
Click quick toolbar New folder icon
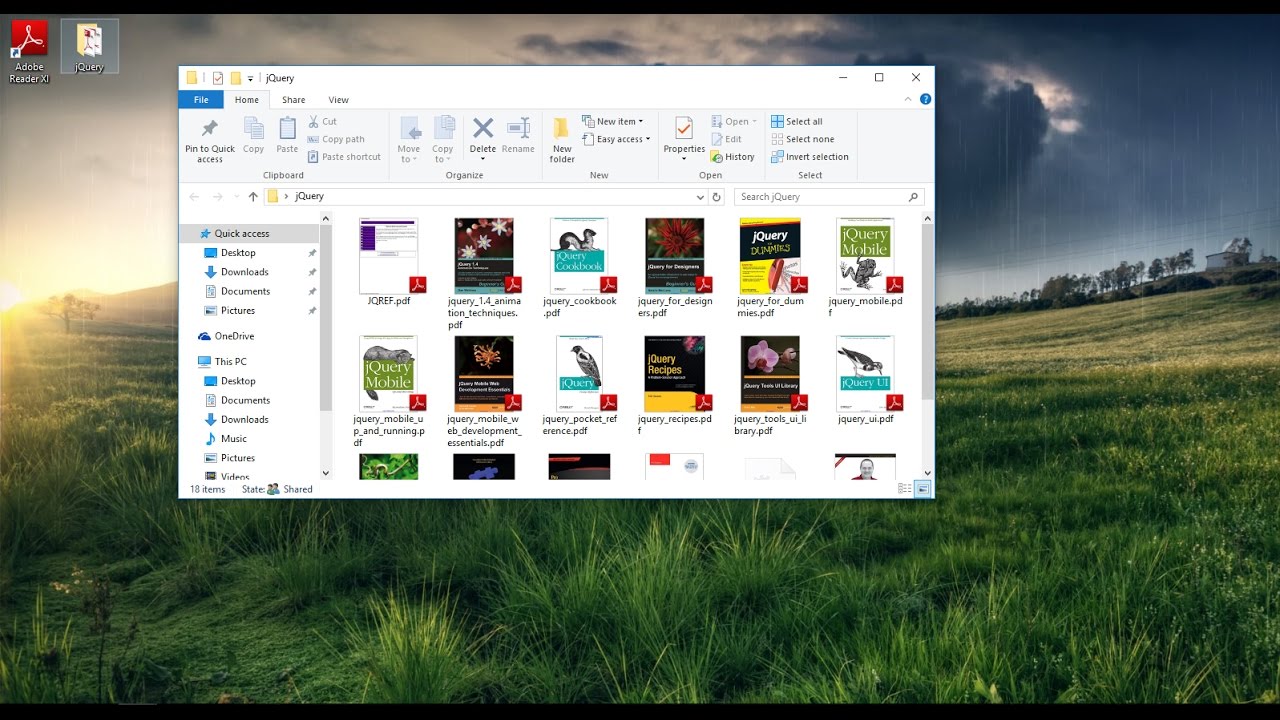(x=236, y=78)
